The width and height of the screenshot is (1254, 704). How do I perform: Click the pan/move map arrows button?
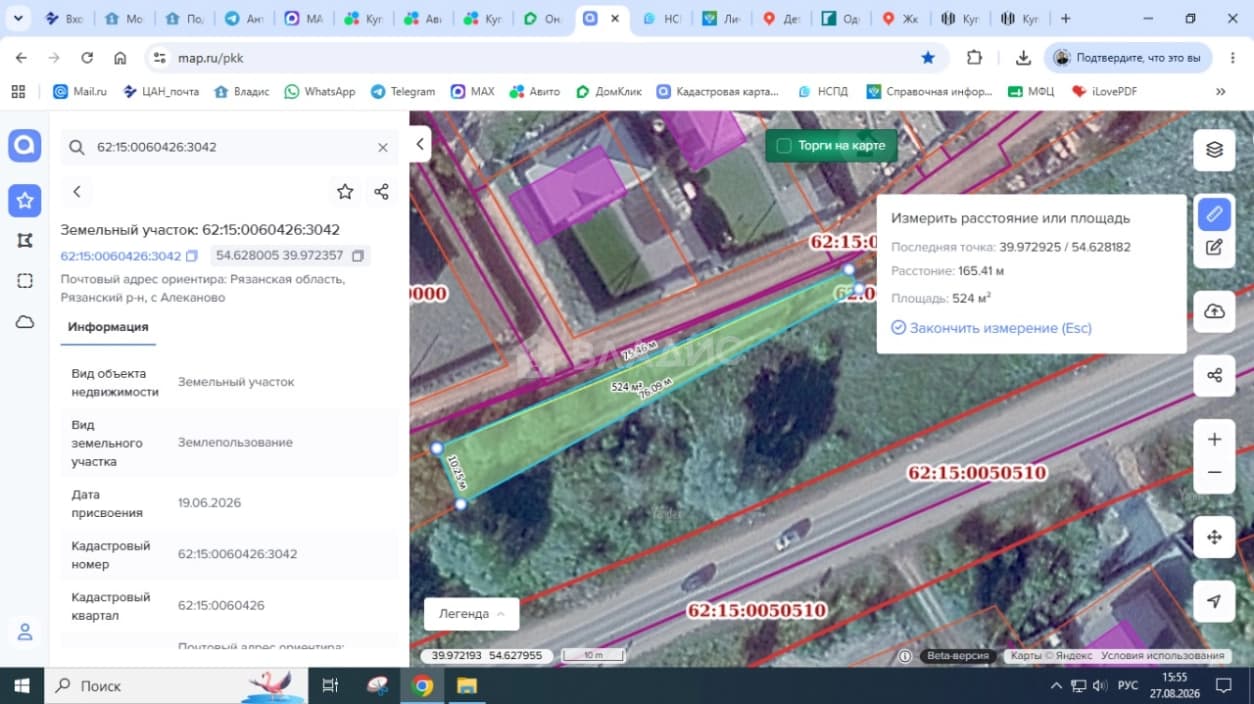tap(1214, 537)
